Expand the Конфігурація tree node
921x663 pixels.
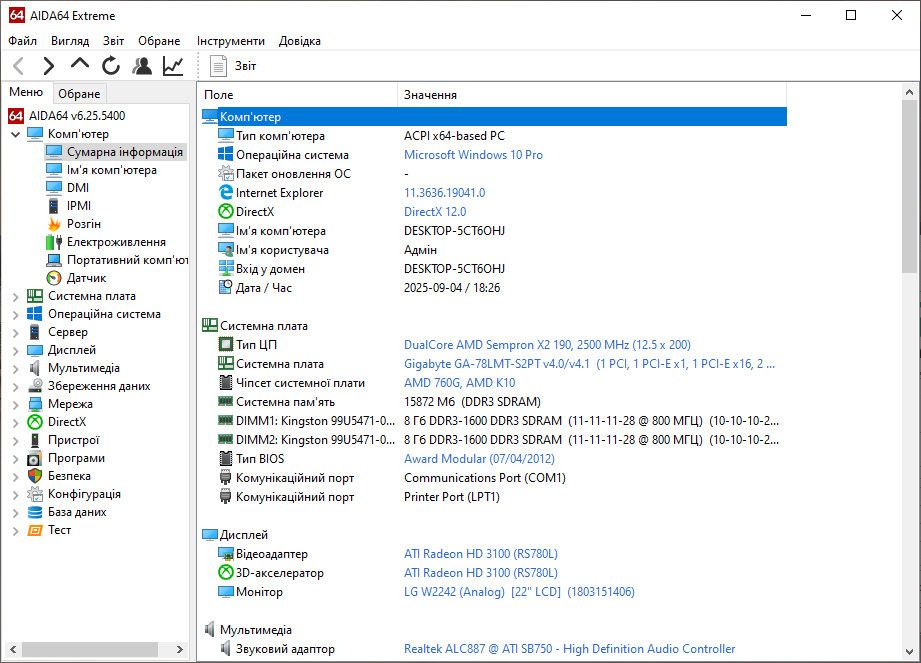tap(16, 494)
